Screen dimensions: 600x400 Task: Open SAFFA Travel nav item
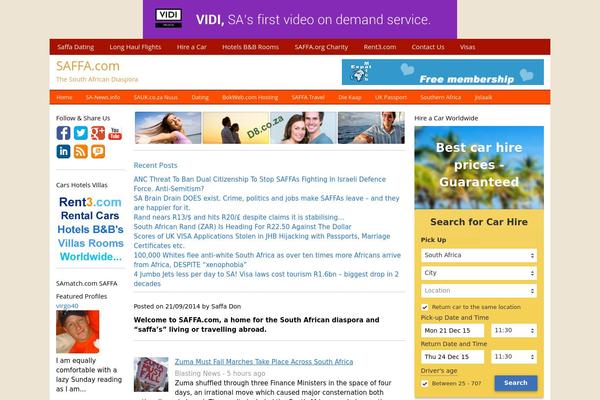[x=308, y=97]
